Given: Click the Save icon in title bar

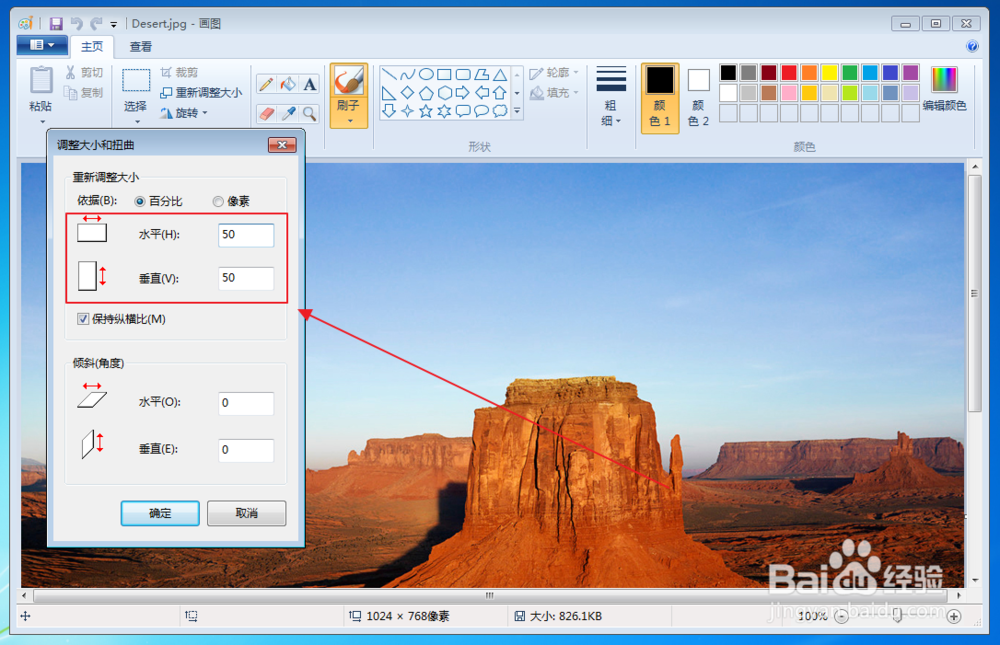Looking at the screenshot, I should (56, 24).
